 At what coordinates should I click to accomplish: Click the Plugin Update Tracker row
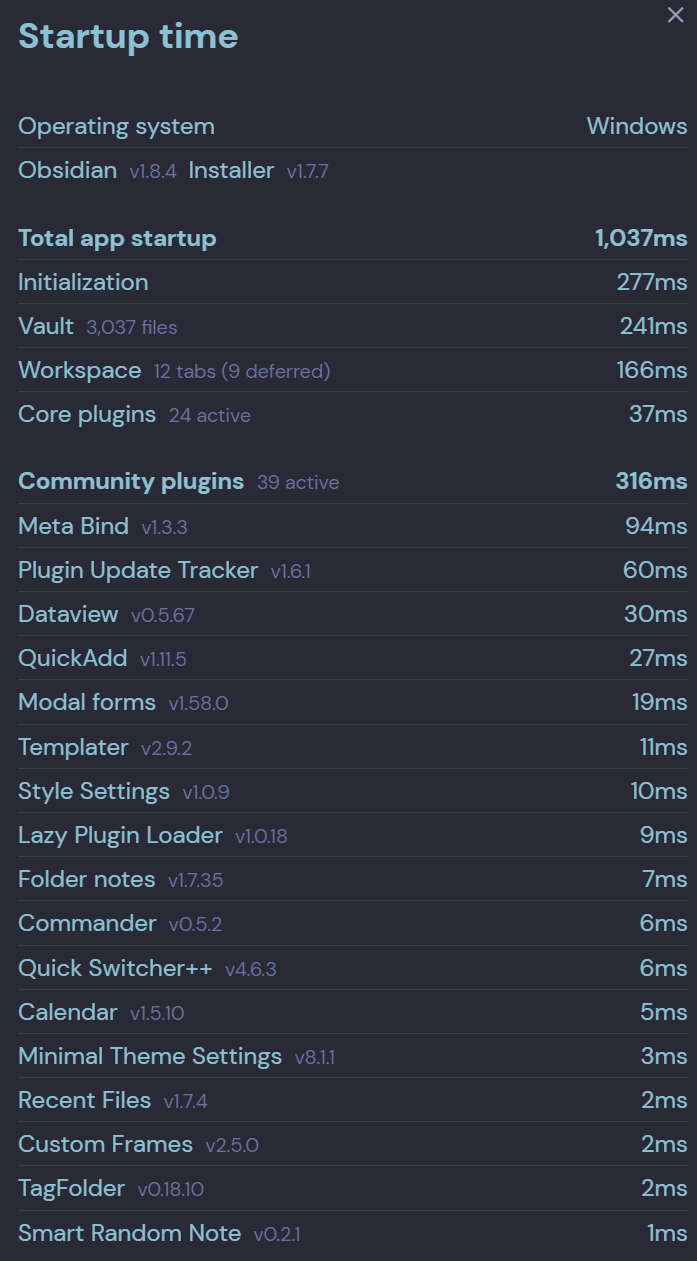(353, 570)
